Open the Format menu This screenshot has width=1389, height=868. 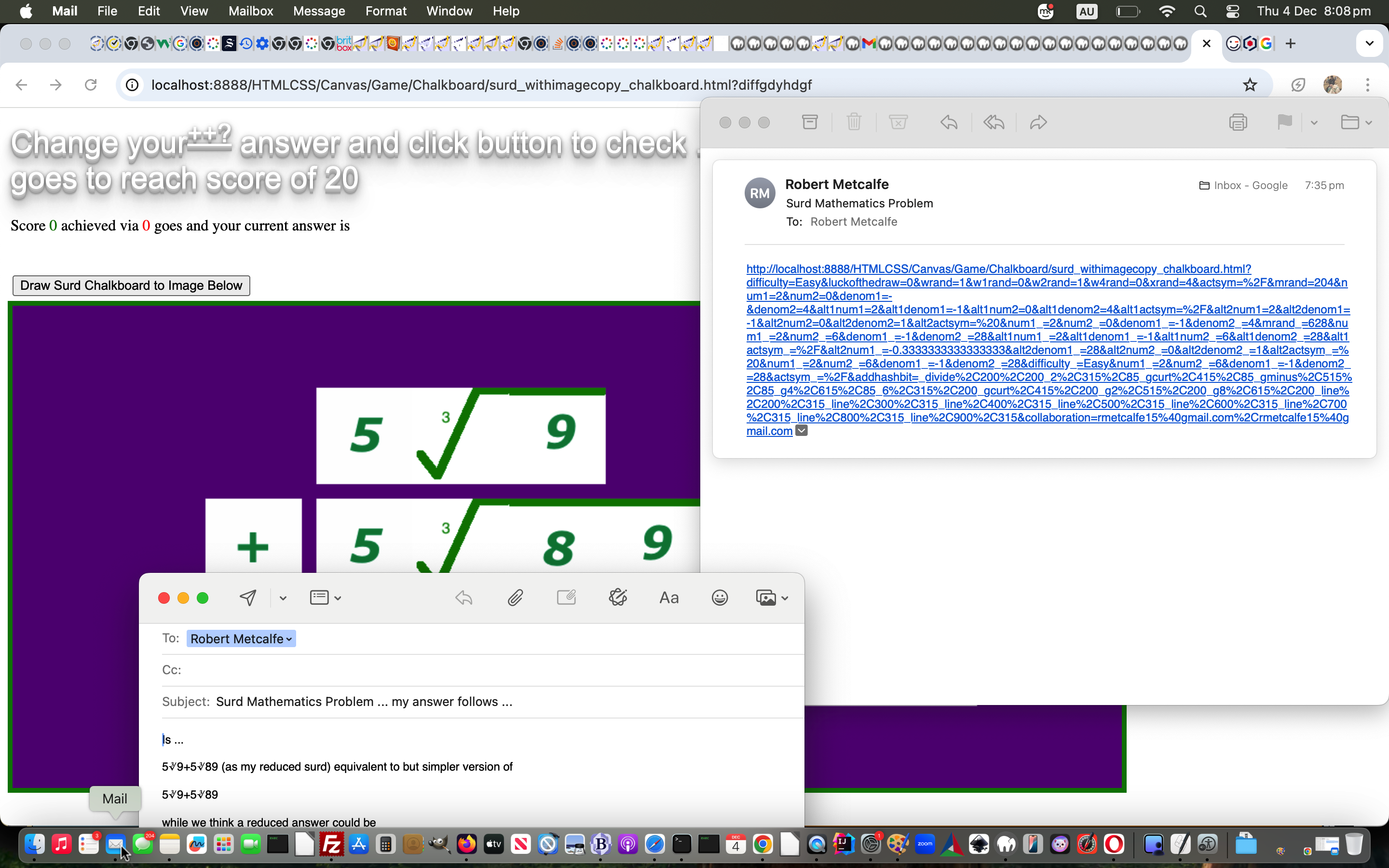(x=385, y=11)
